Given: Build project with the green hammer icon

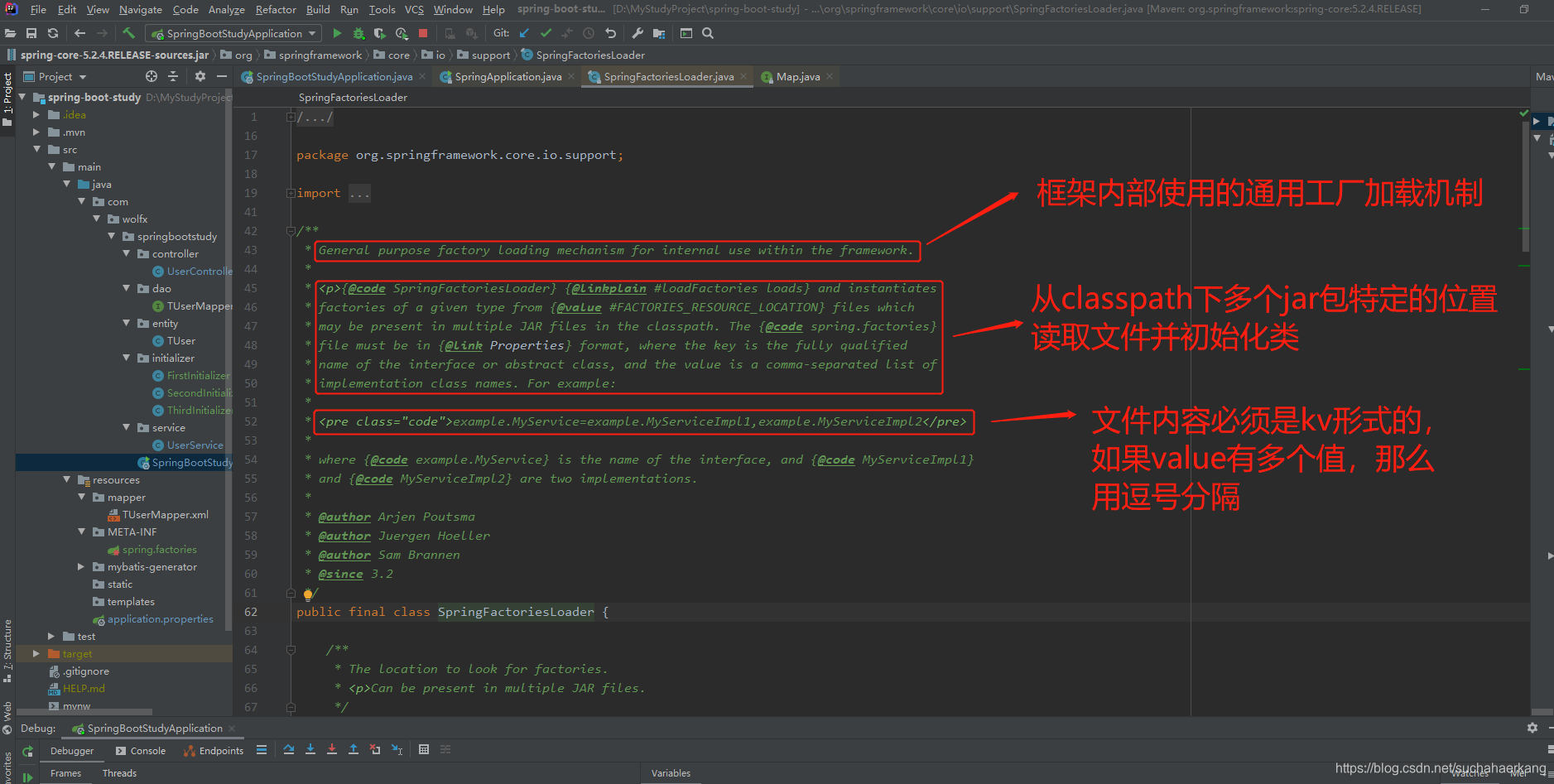Looking at the screenshot, I should (128, 33).
